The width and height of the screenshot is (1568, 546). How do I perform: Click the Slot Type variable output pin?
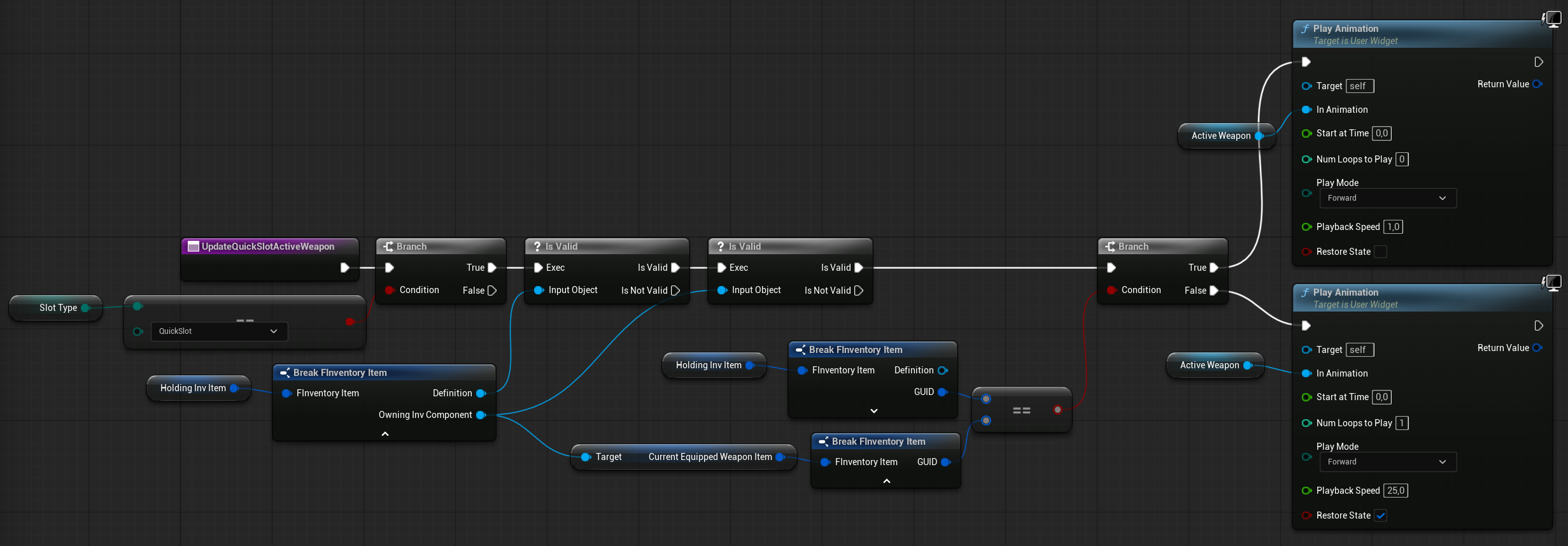tap(85, 308)
